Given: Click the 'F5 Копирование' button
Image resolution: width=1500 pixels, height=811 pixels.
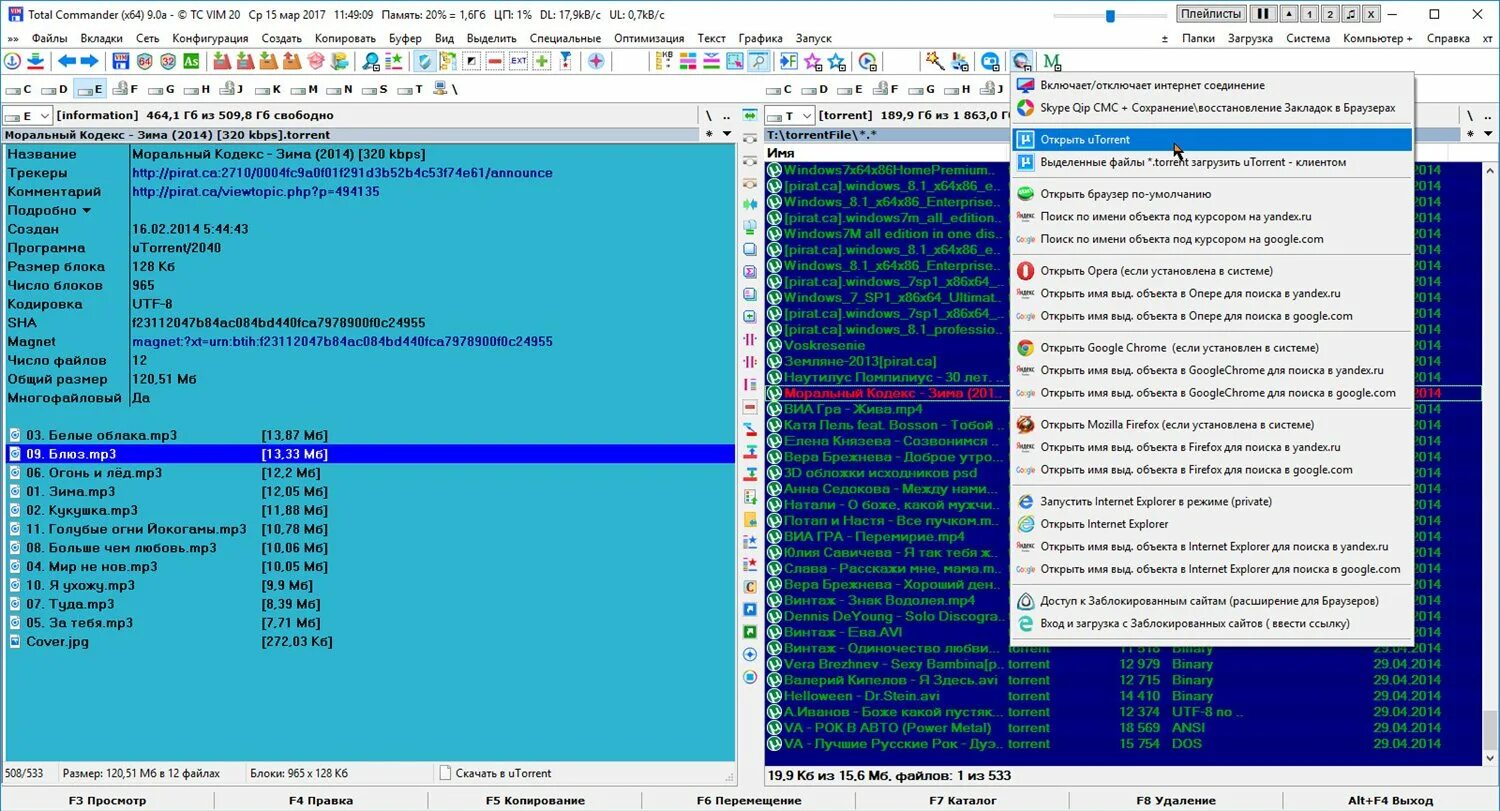Looking at the screenshot, I should (x=535, y=800).
